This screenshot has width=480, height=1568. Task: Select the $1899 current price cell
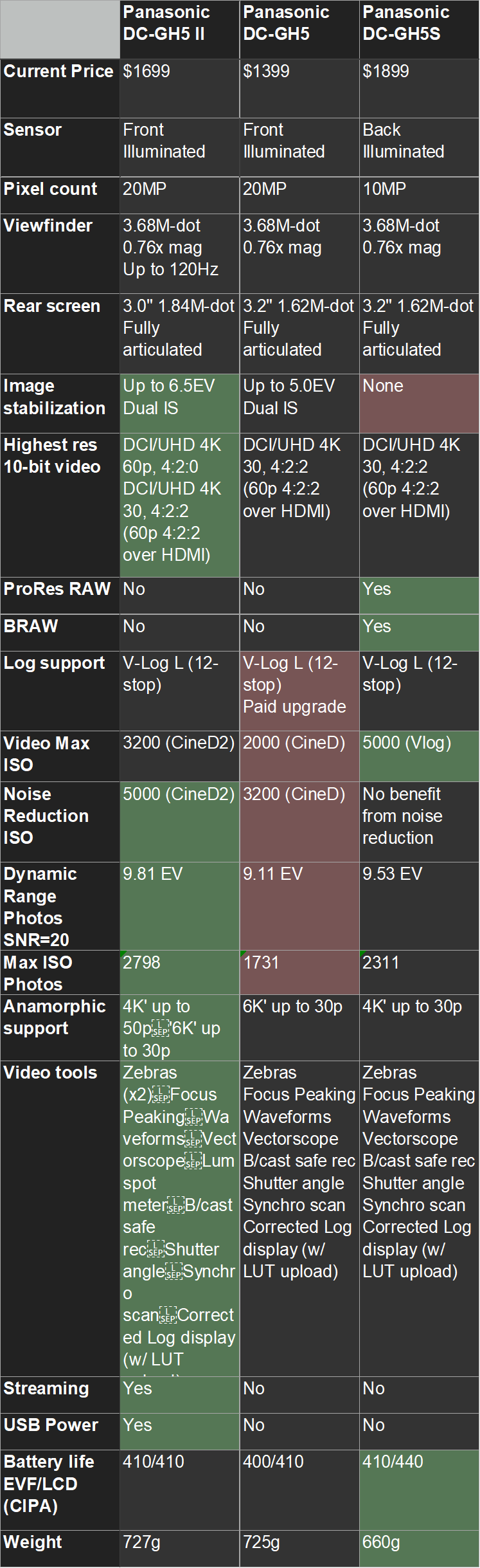click(419, 88)
